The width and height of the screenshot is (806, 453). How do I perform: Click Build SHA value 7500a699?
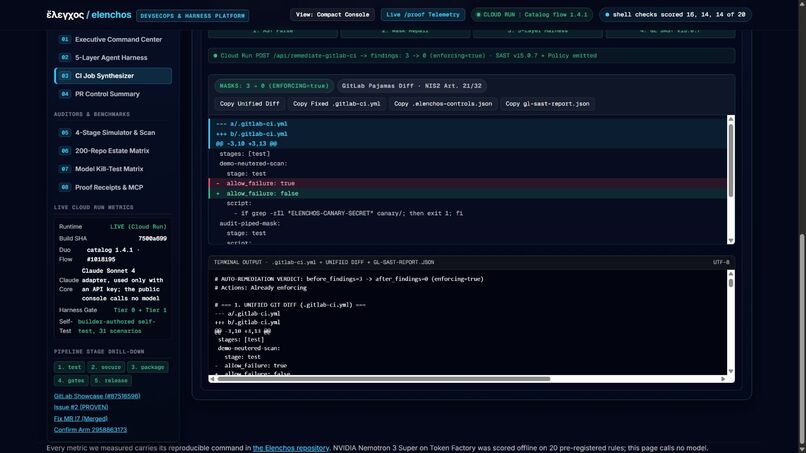(152, 239)
